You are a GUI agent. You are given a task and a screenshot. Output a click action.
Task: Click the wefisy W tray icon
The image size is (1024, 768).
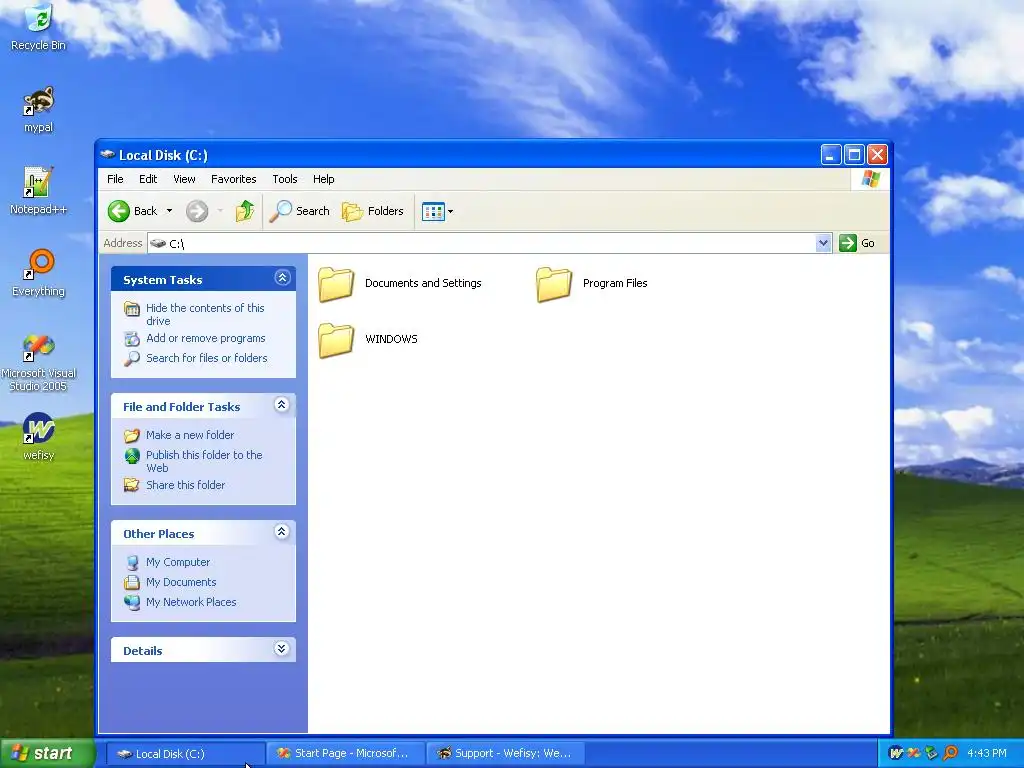(896, 754)
